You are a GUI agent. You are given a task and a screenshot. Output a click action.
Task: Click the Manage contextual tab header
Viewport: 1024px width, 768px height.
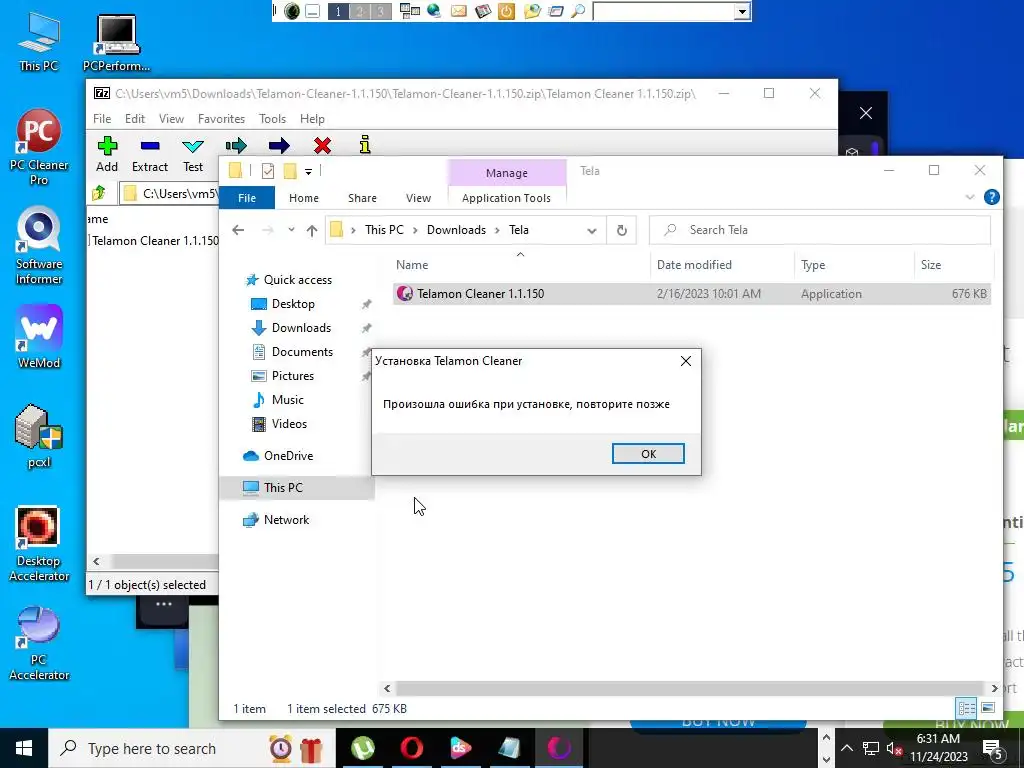coord(507,173)
